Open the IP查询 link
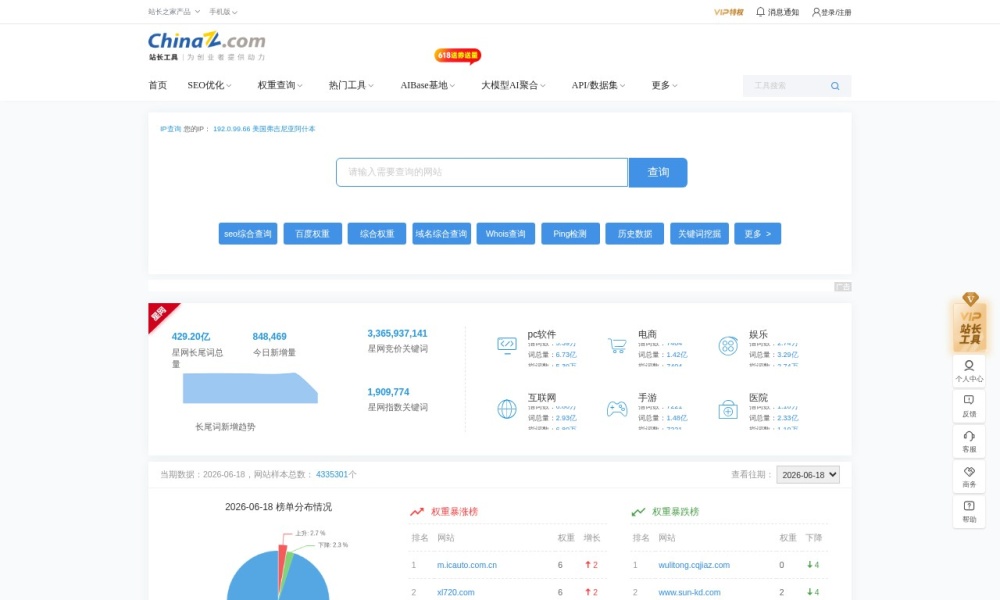The image size is (1000, 600). (170, 129)
